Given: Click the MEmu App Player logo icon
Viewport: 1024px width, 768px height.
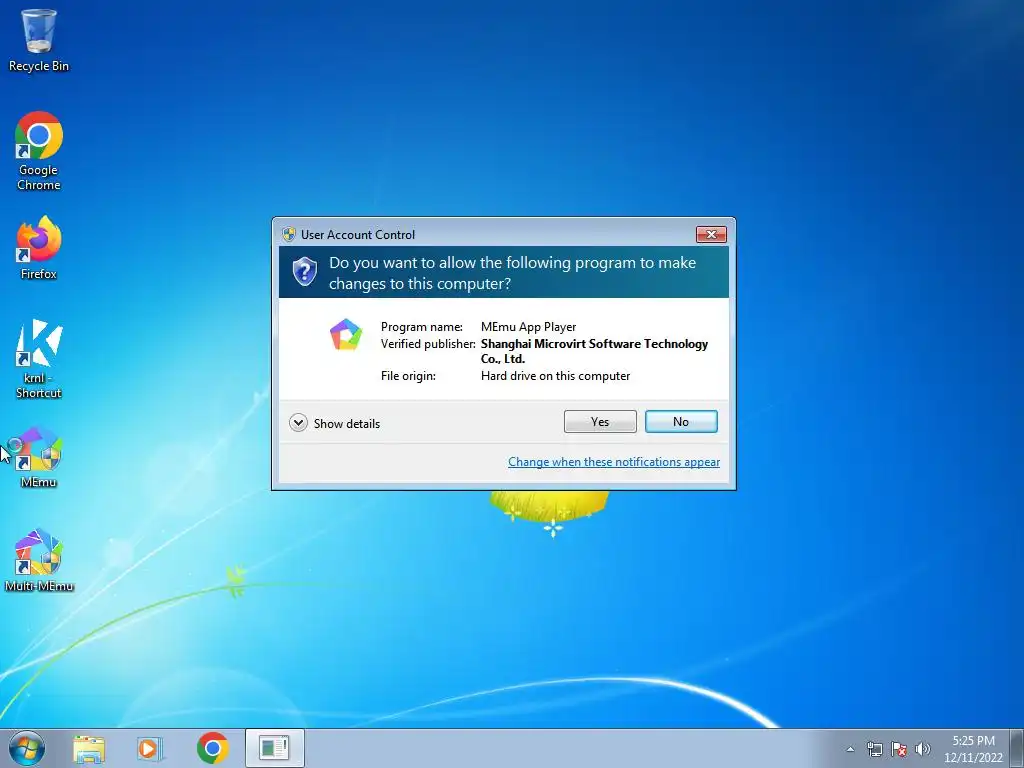Looking at the screenshot, I should coord(345,334).
